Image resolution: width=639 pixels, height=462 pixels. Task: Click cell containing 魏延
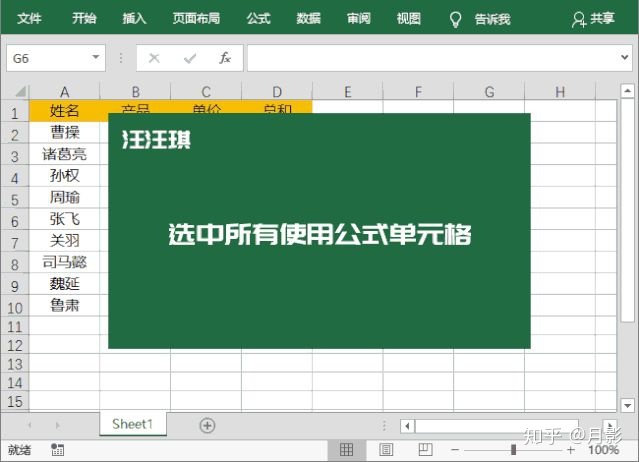(64, 284)
